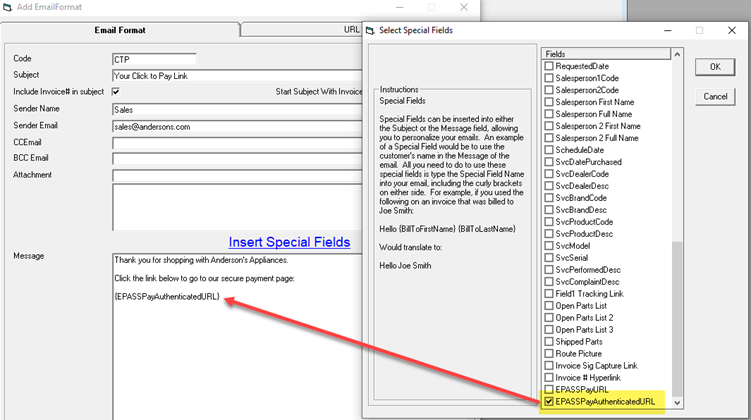Click the Fields list column header
The height and width of the screenshot is (420, 751).
click(x=606, y=54)
